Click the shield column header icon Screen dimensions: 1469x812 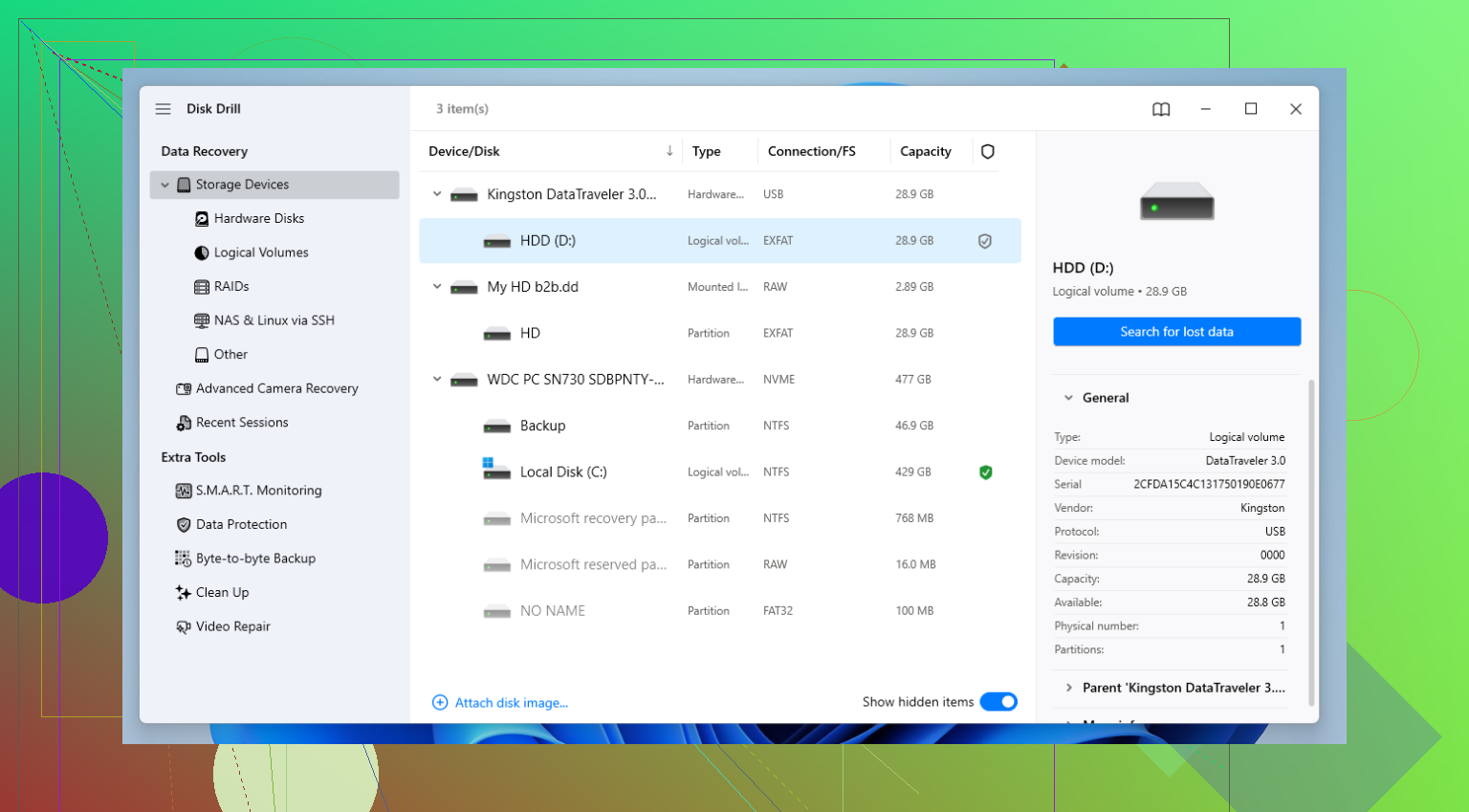pyautogui.click(x=988, y=151)
